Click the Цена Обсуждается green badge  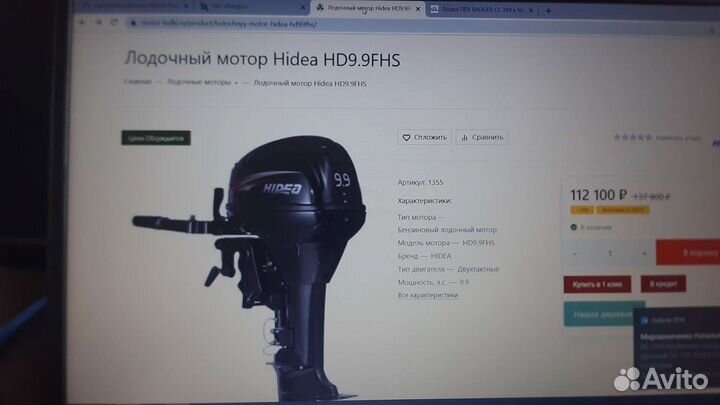pyautogui.click(x=155, y=138)
